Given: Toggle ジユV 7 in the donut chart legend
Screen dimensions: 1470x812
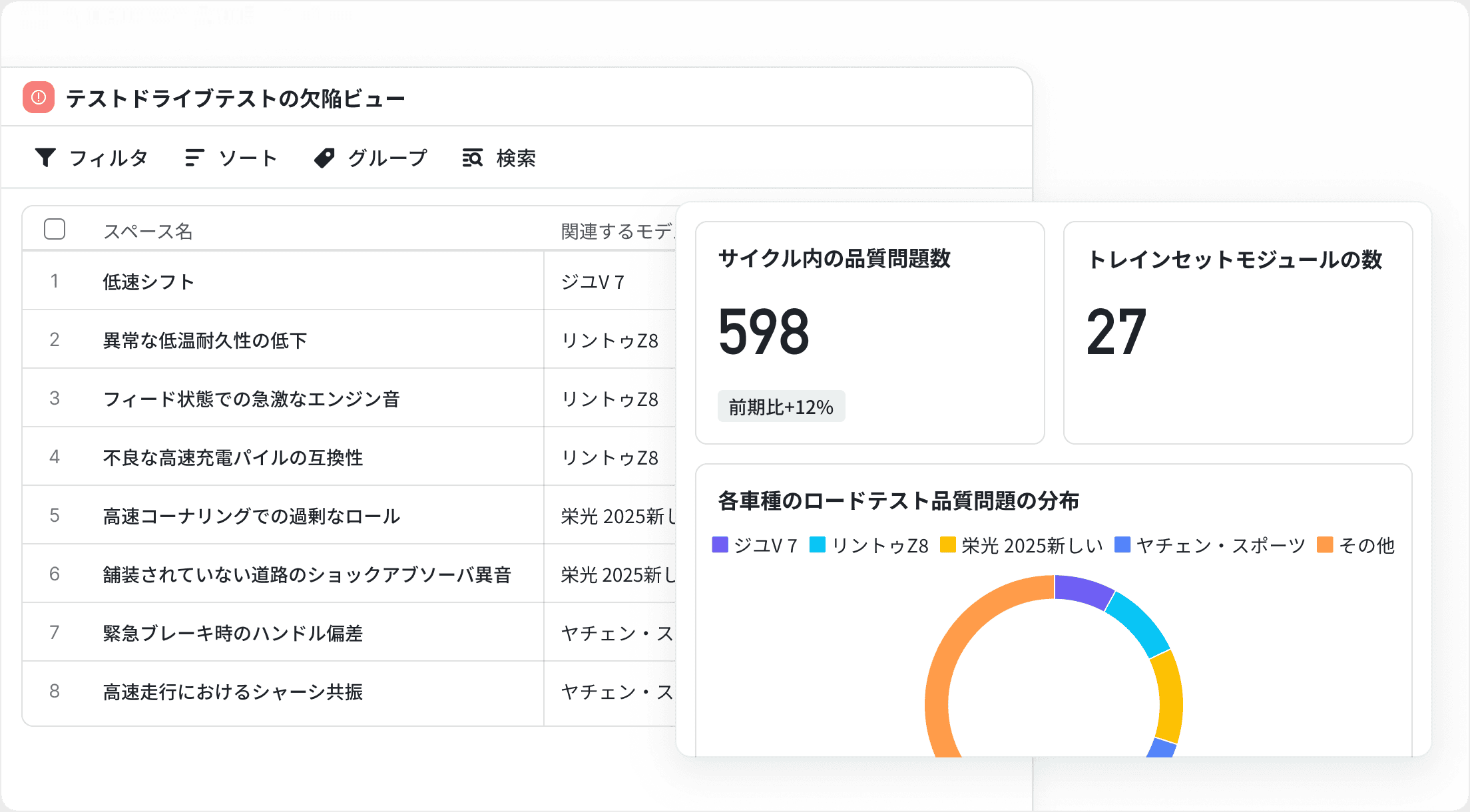Looking at the screenshot, I should click(x=756, y=545).
